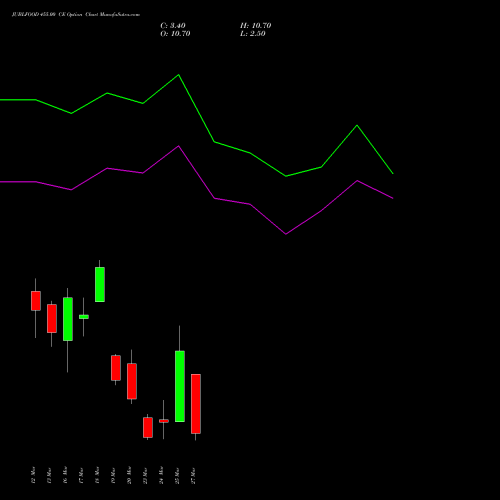Click the open value "O: 10.70"
Image resolution: width=500 pixels, height=500 pixels.
175,34
